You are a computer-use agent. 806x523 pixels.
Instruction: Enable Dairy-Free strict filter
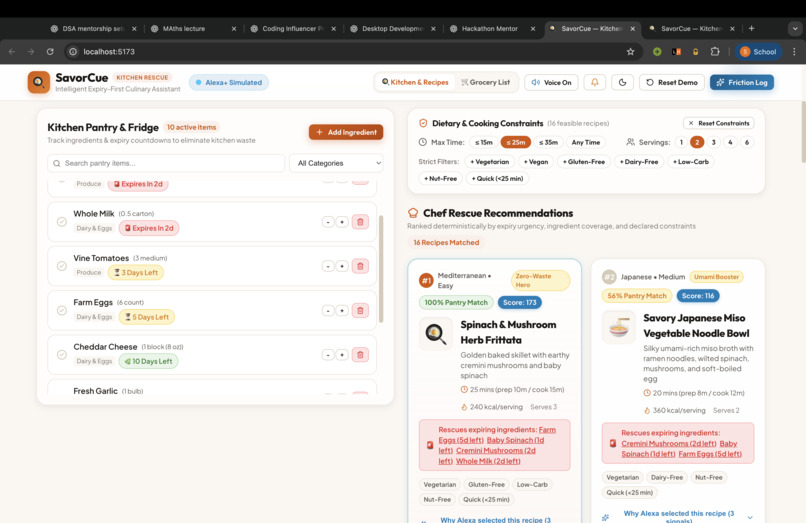coord(639,161)
